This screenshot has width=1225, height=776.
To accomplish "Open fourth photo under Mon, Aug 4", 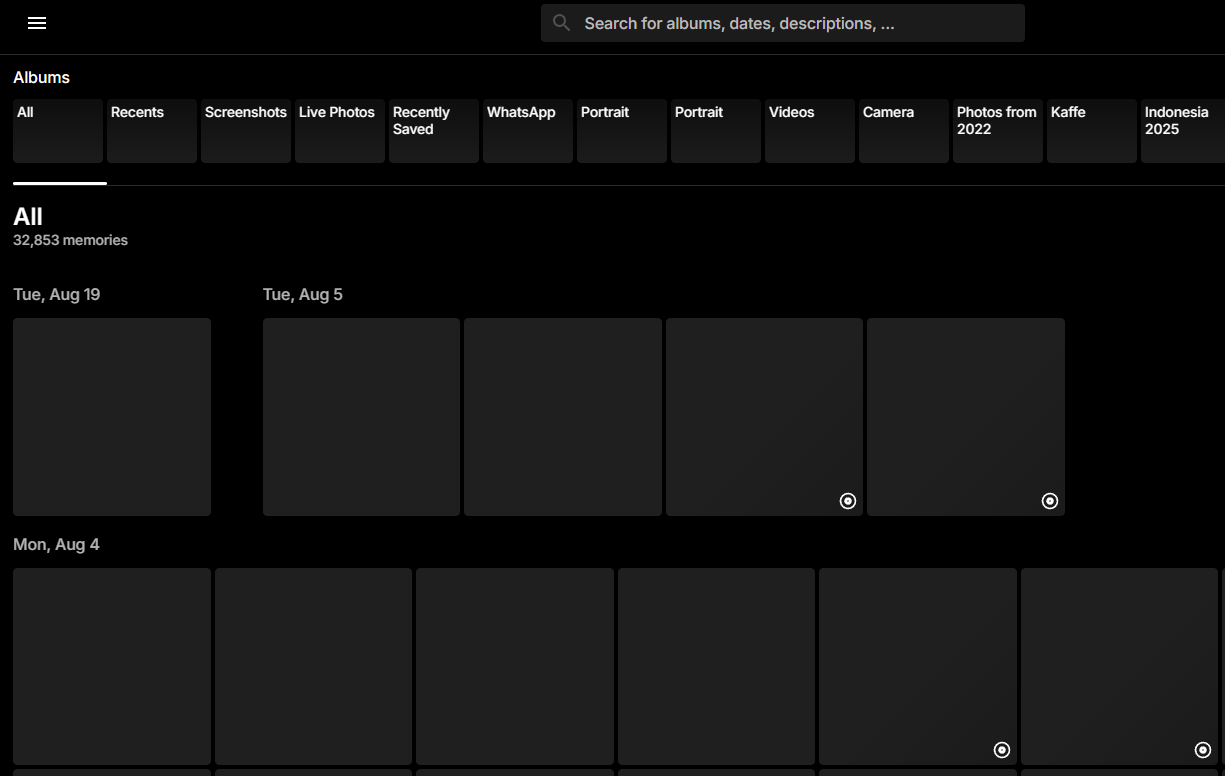I will 716,667.
